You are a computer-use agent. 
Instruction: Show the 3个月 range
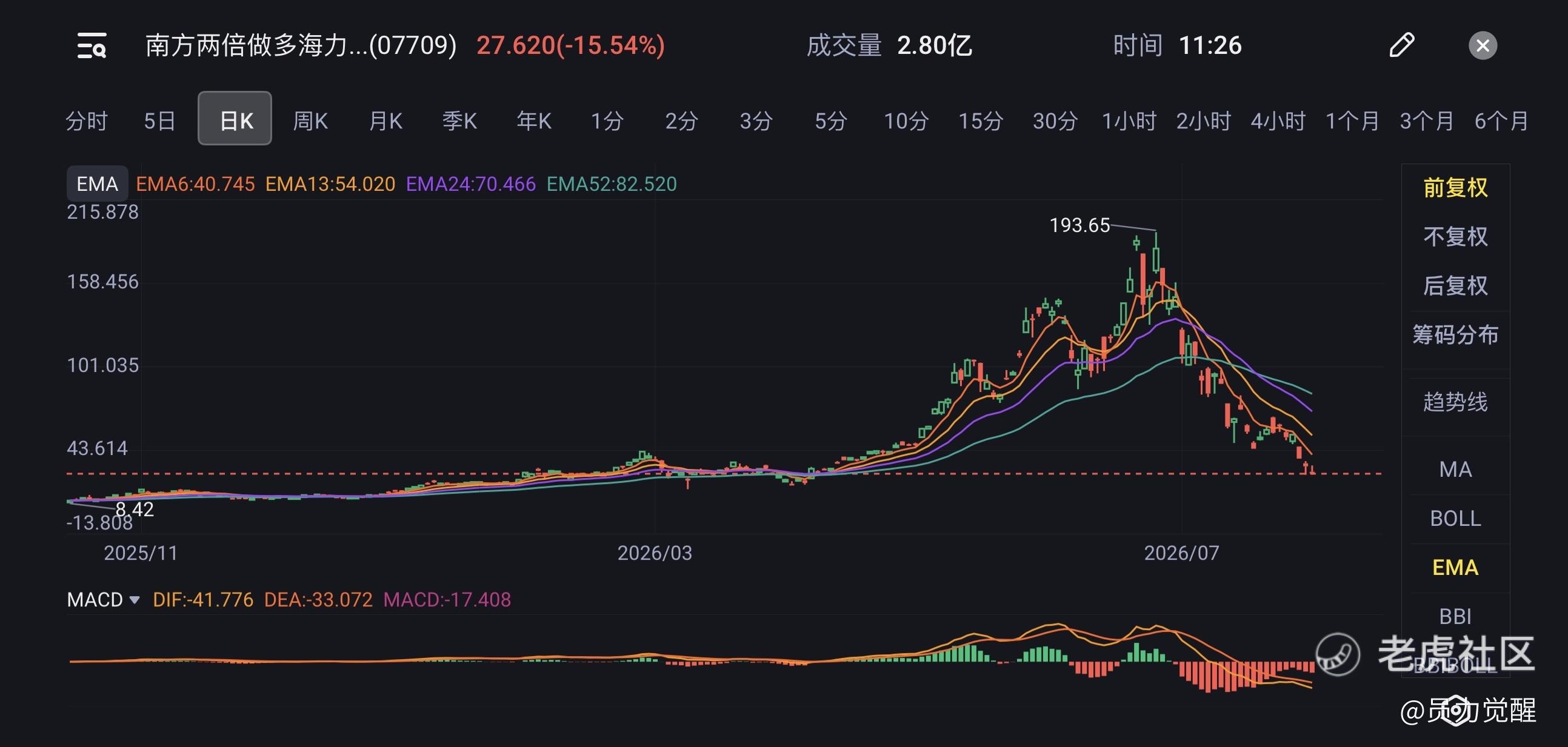click(x=1427, y=121)
